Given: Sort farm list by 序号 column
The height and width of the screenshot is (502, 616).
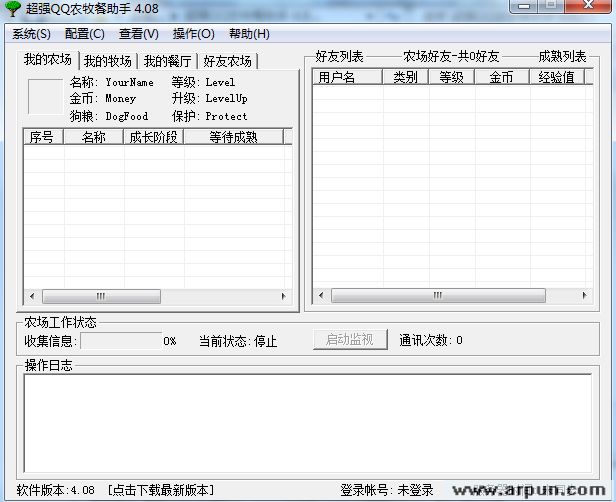Looking at the screenshot, I should click(42, 137).
